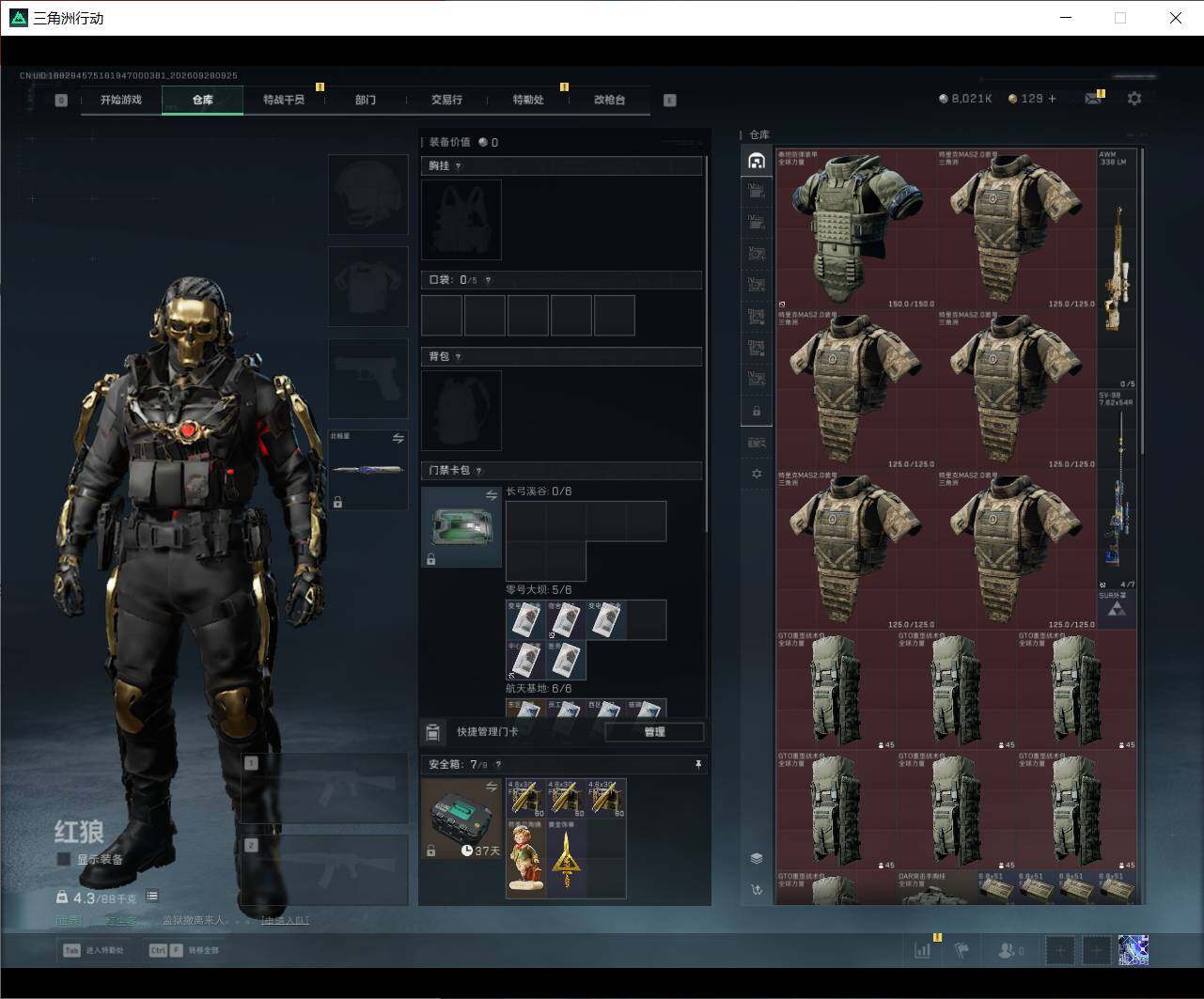Click the plus next to 129 currency
Screen dimensions: 1204x999
1052,99
